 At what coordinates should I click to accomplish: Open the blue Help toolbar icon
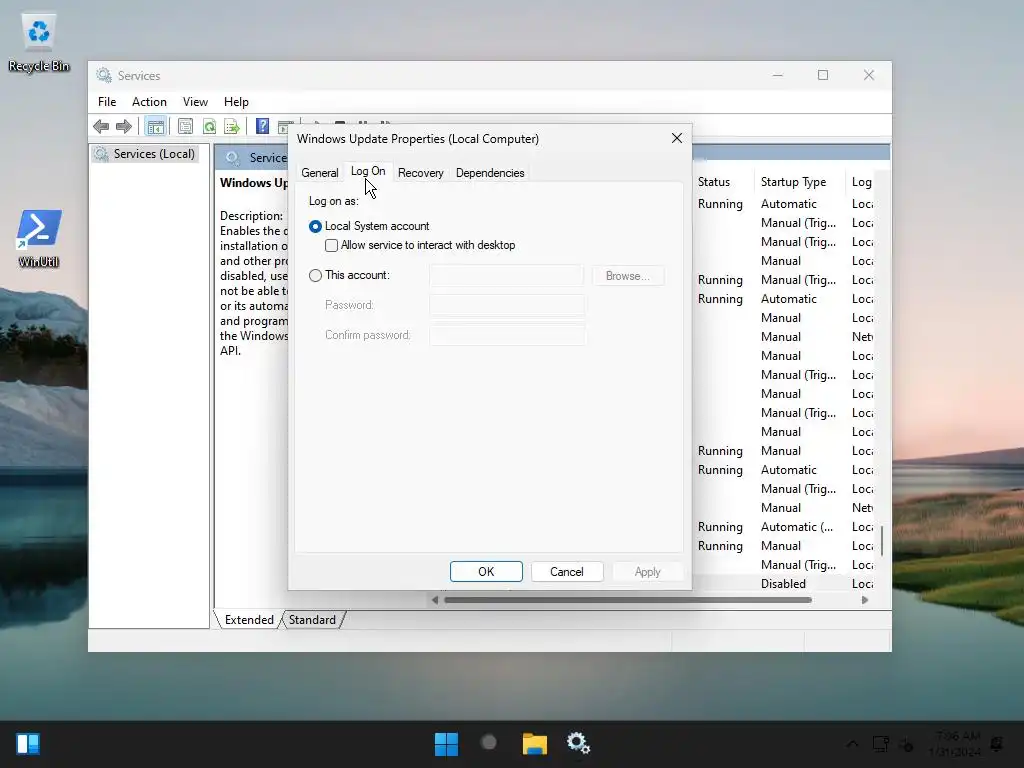[262, 126]
